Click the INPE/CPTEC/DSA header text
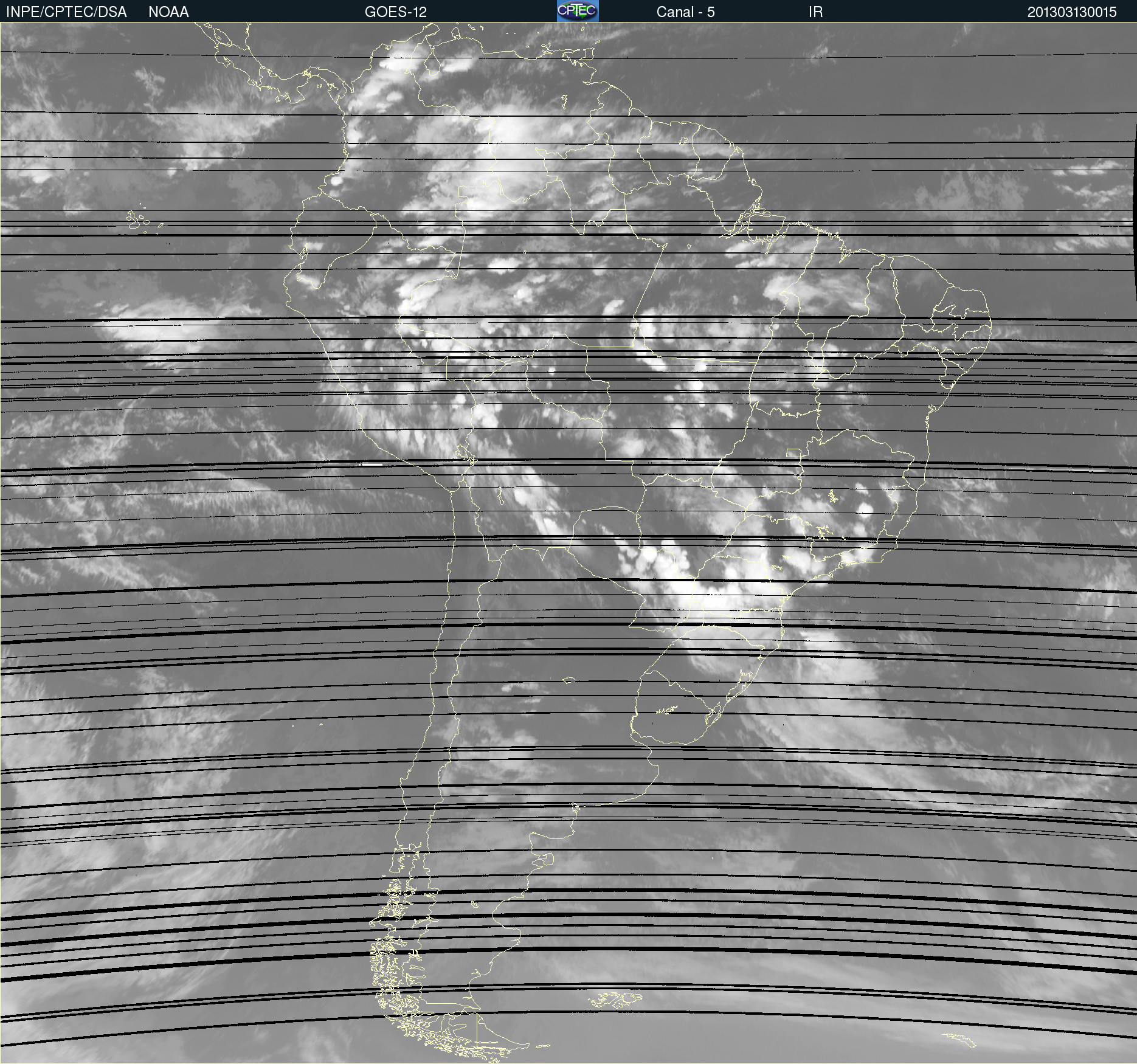The width and height of the screenshot is (1137, 1064). pyautogui.click(x=66, y=12)
